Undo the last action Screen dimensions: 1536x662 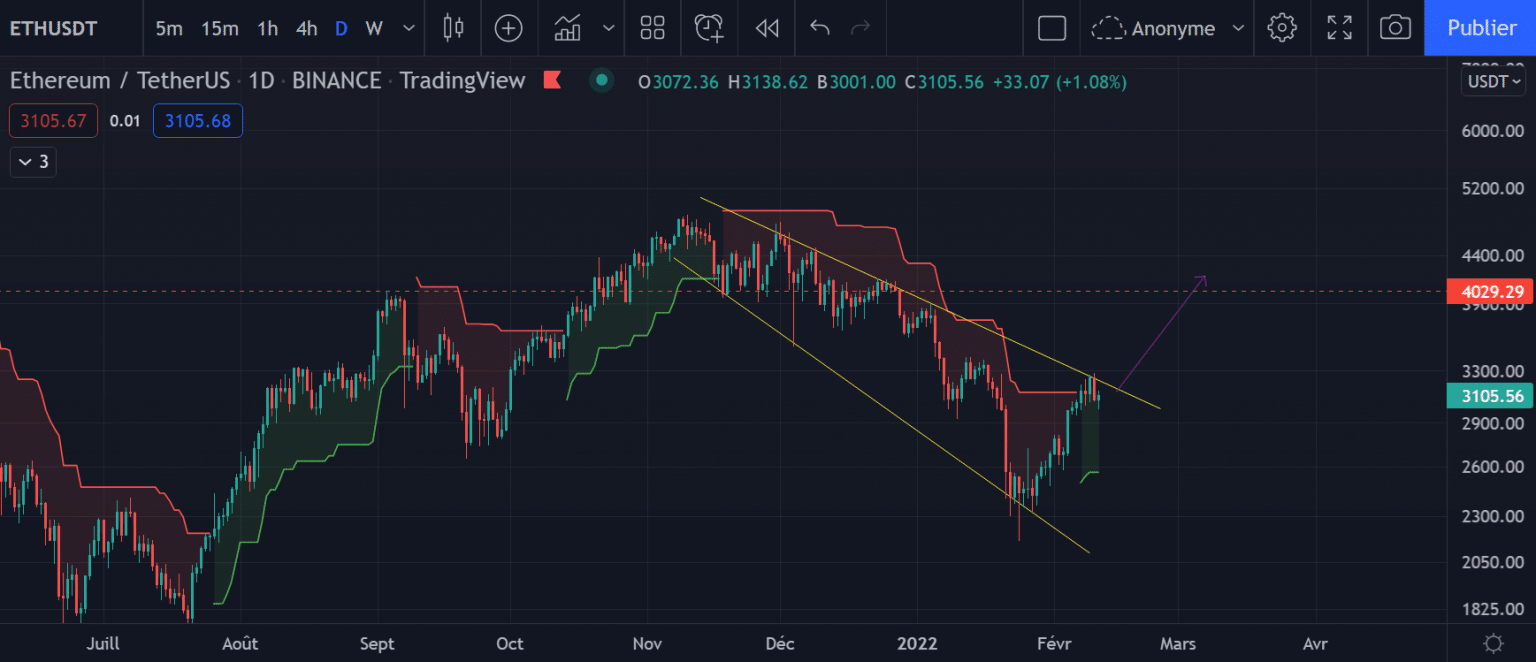point(820,28)
